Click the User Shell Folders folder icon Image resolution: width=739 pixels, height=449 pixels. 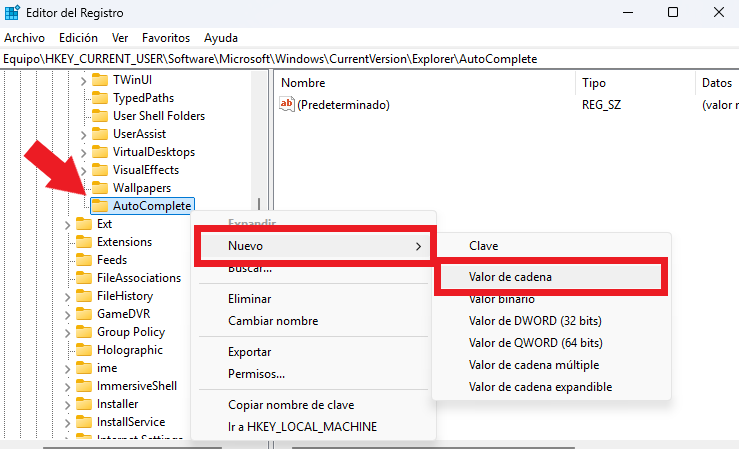[99, 115]
